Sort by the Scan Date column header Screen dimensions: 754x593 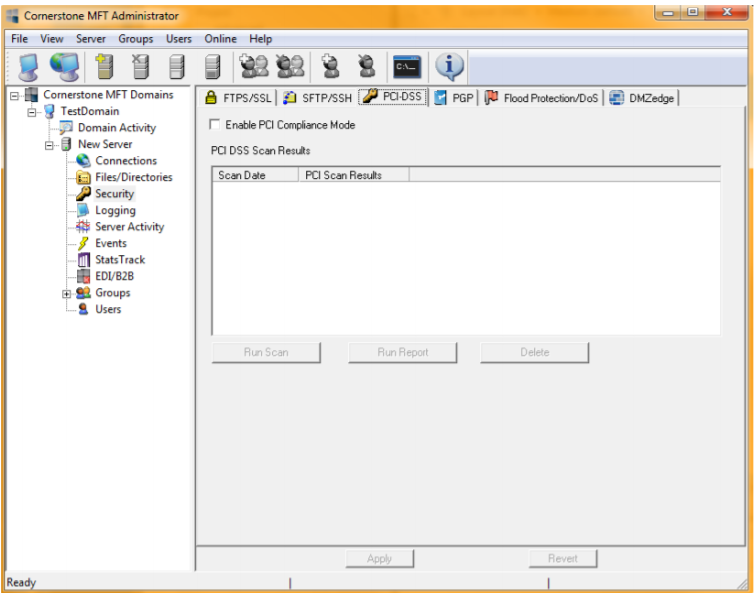[255, 175]
